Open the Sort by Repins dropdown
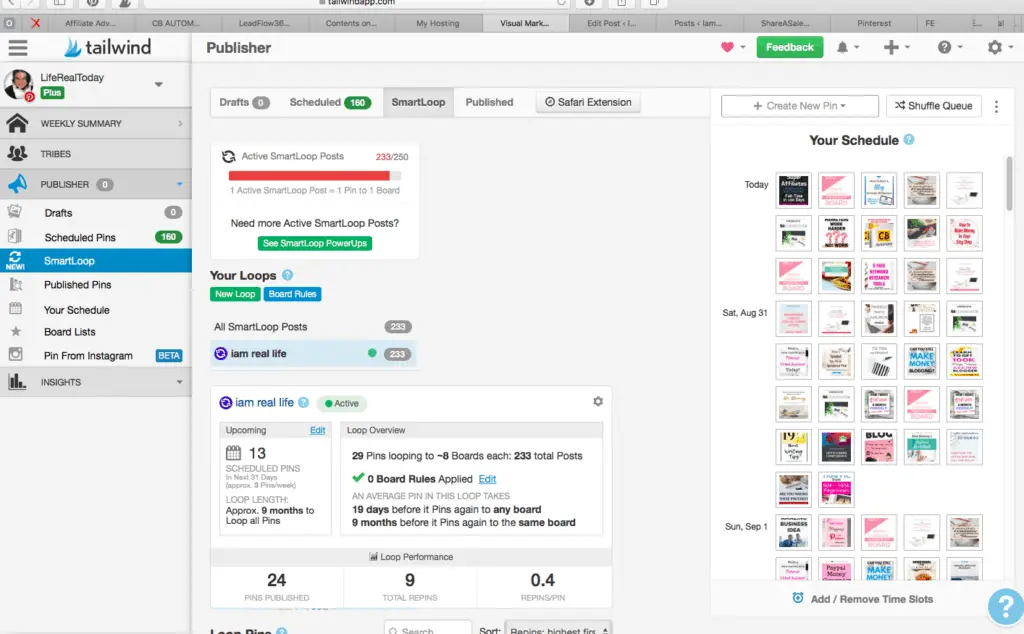This screenshot has width=1024, height=634. [558, 630]
